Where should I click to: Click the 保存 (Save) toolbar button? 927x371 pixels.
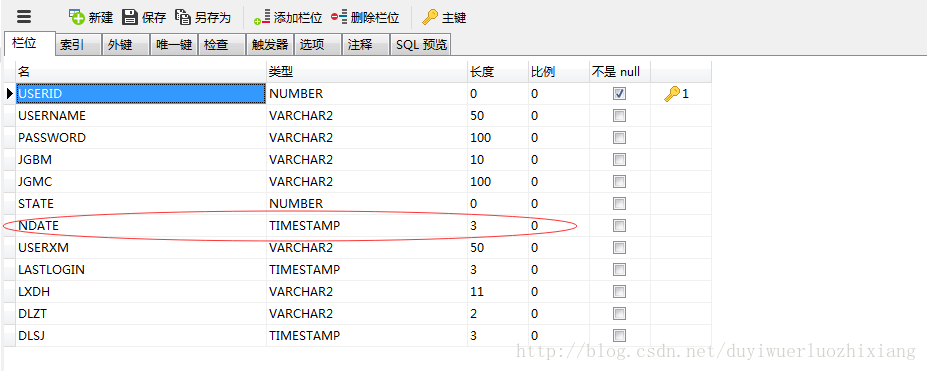(144, 17)
